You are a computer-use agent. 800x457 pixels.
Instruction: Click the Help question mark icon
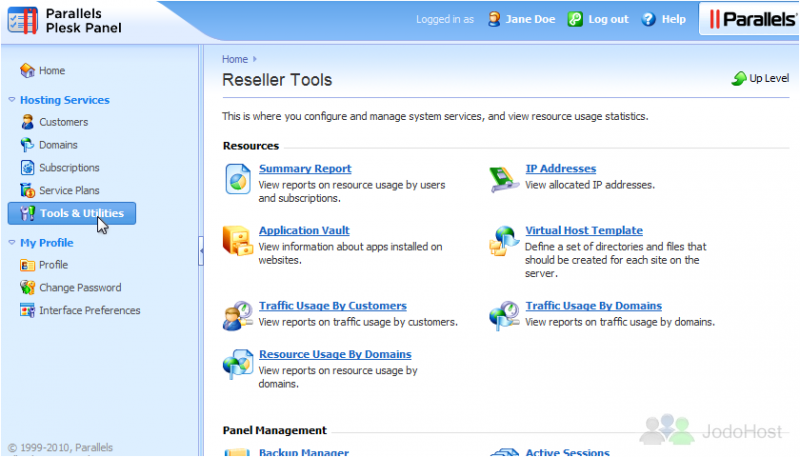(x=648, y=19)
